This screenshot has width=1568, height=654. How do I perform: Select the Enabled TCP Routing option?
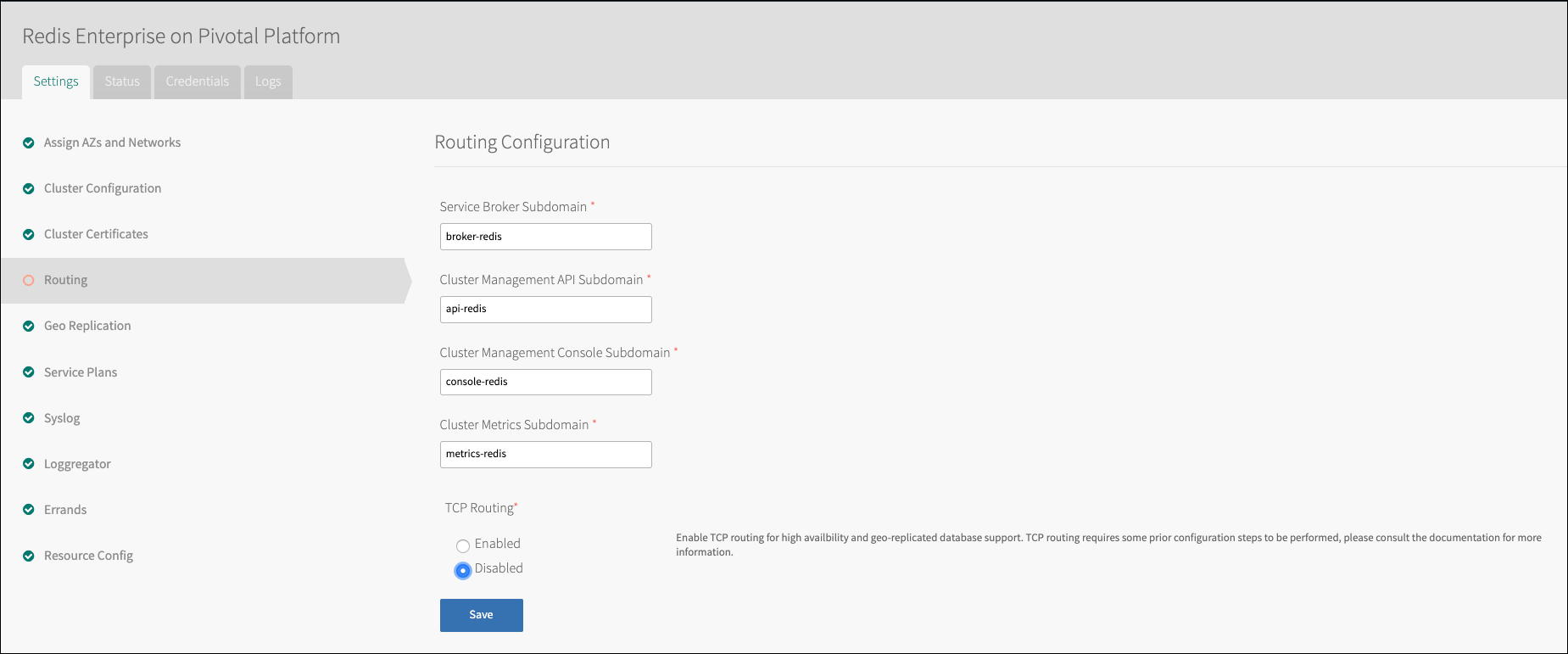(463, 545)
